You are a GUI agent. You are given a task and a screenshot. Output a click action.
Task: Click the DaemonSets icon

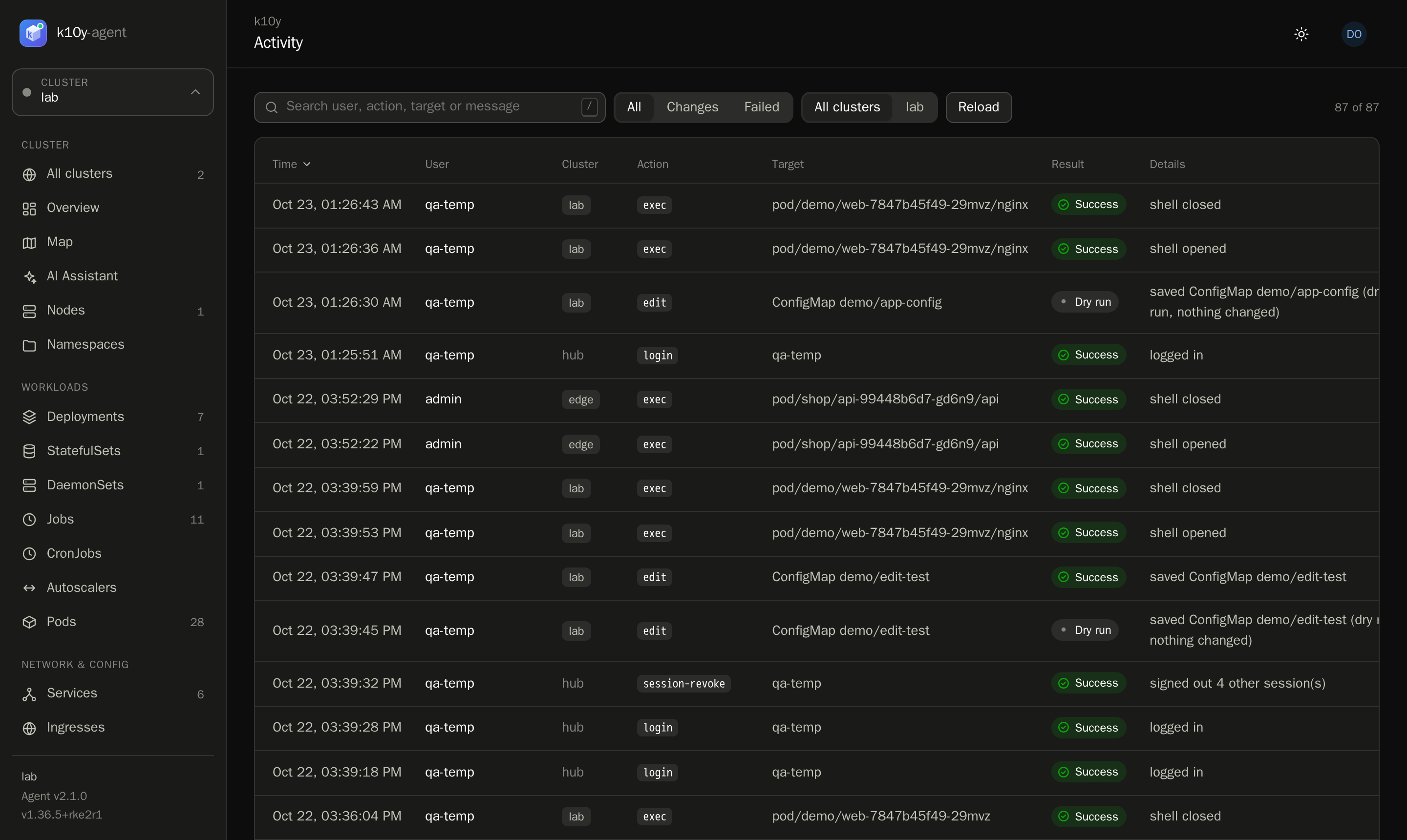coord(29,485)
